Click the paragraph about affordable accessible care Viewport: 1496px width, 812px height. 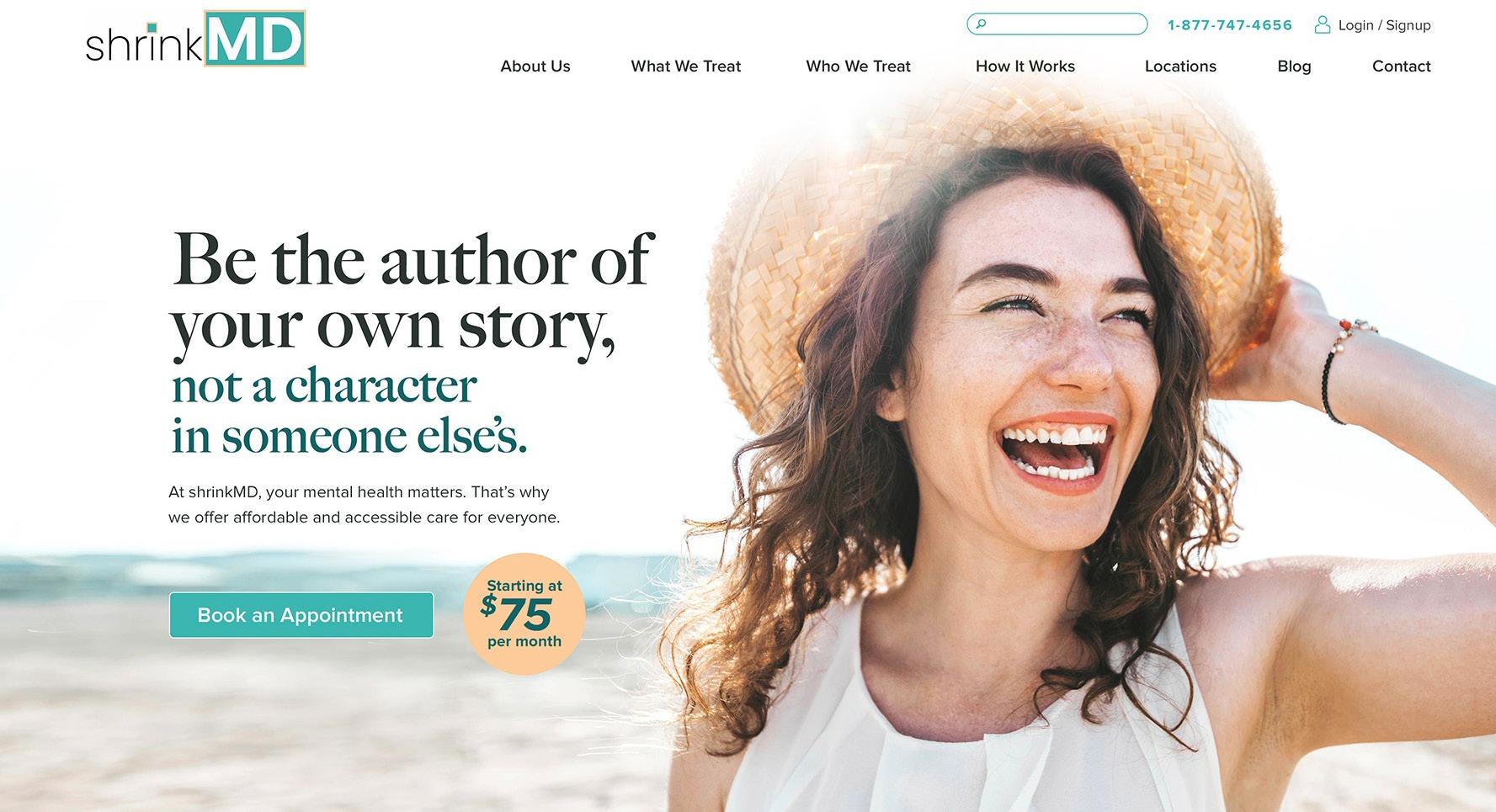click(x=364, y=504)
